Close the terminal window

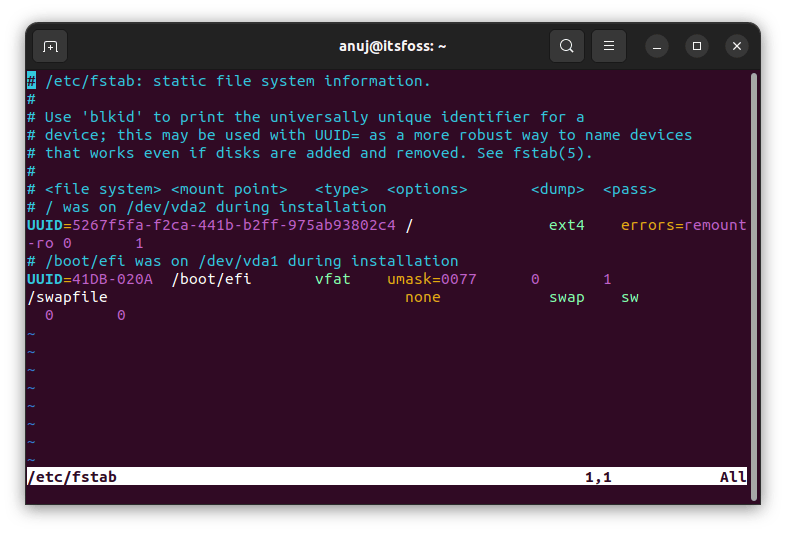click(737, 46)
